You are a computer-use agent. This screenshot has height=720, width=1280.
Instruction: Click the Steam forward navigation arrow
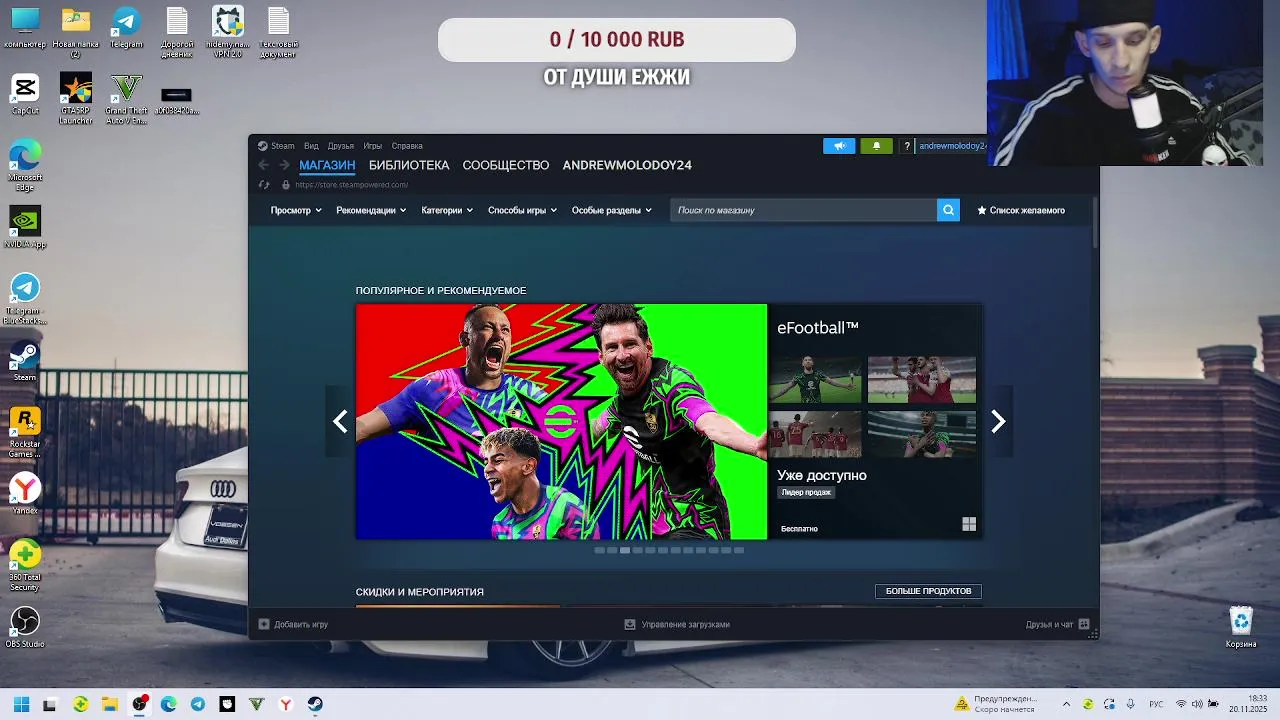point(284,165)
